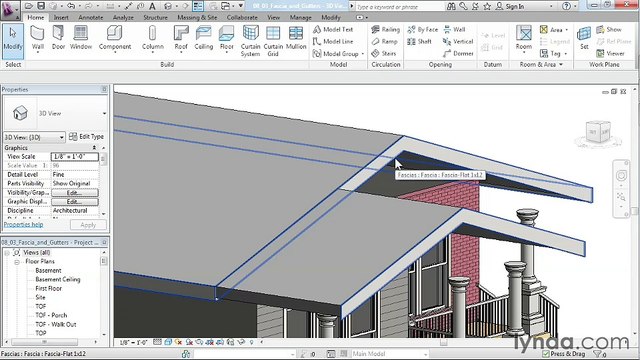Select the Column tool

153,38
